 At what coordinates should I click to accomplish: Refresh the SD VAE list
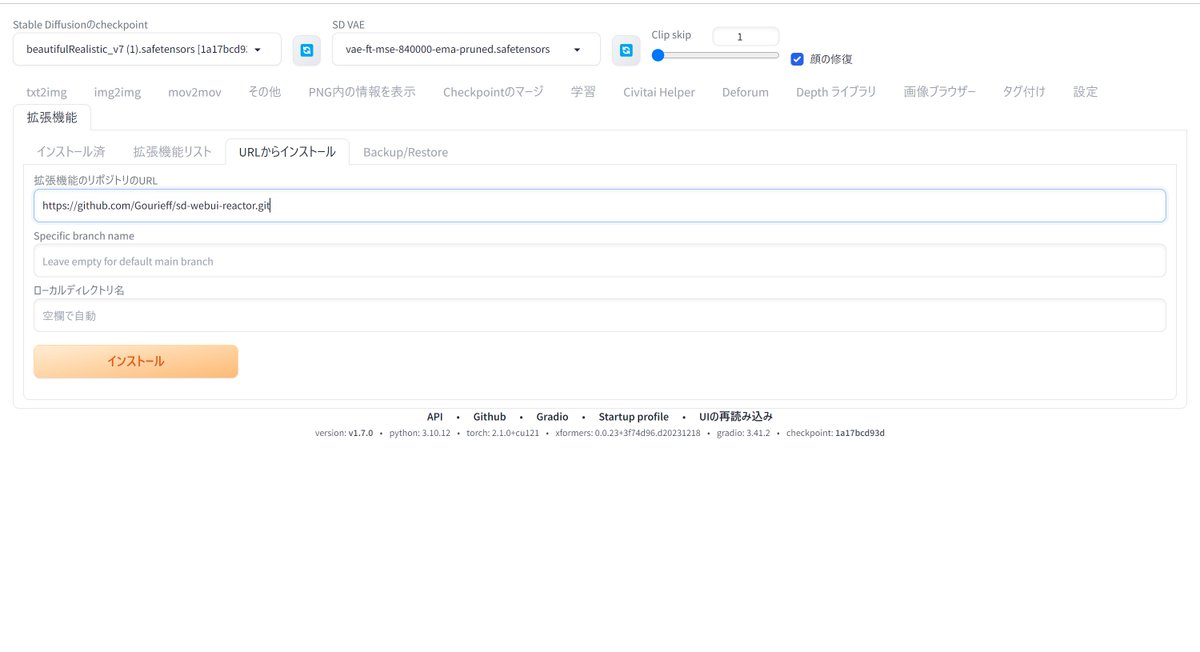pos(626,49)
